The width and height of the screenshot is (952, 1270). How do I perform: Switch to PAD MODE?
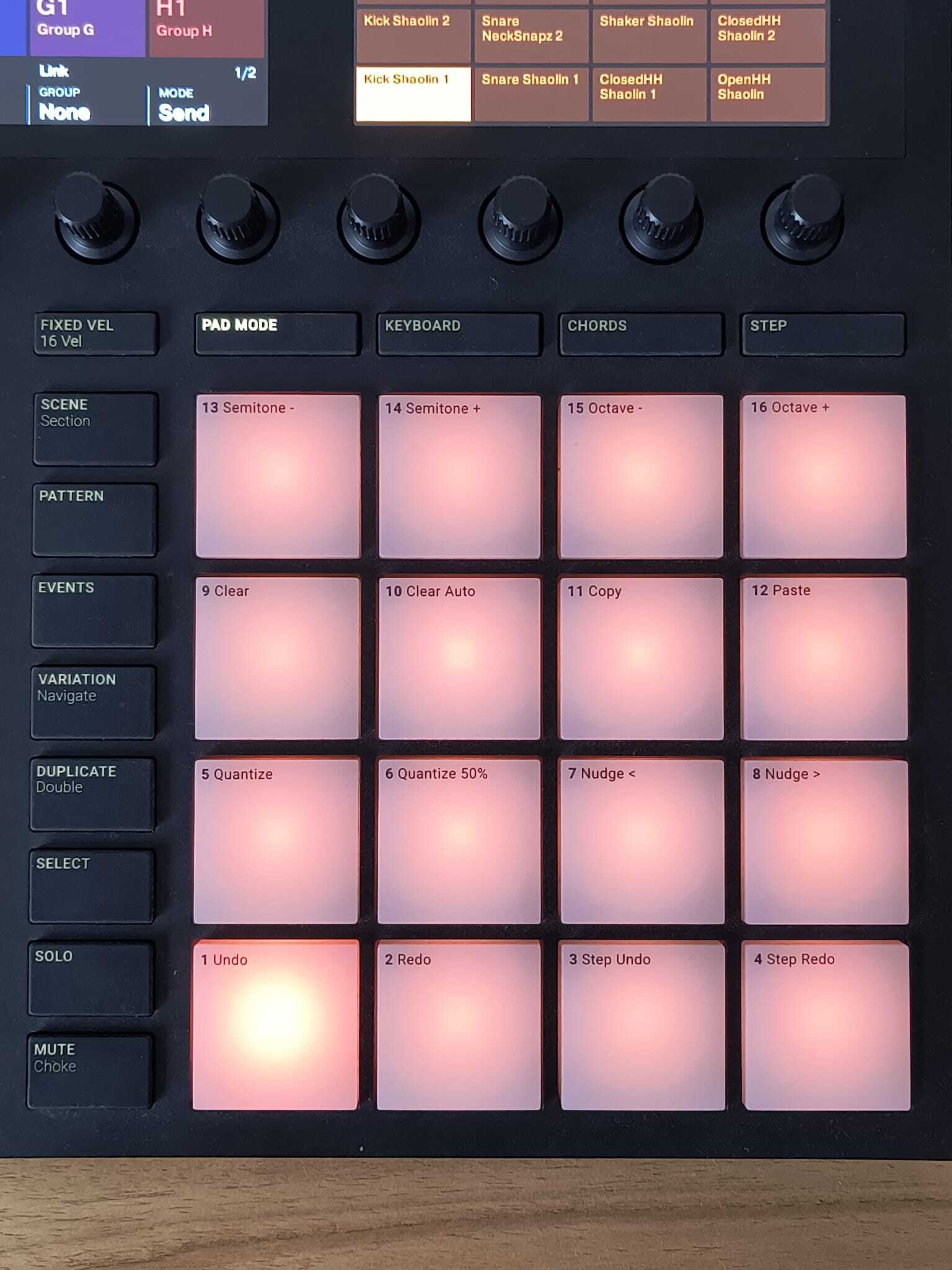tap(278, 334)
